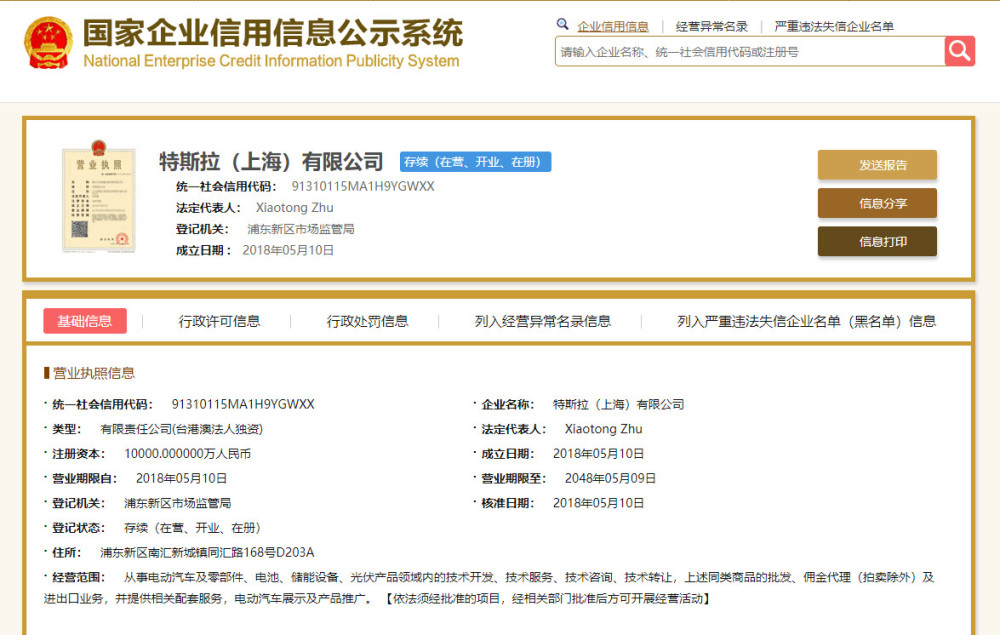This screenshot has width=1000, height=635.
Task: Open the 列入经营异常名录信息 tab
Action: tap(543, 321)
